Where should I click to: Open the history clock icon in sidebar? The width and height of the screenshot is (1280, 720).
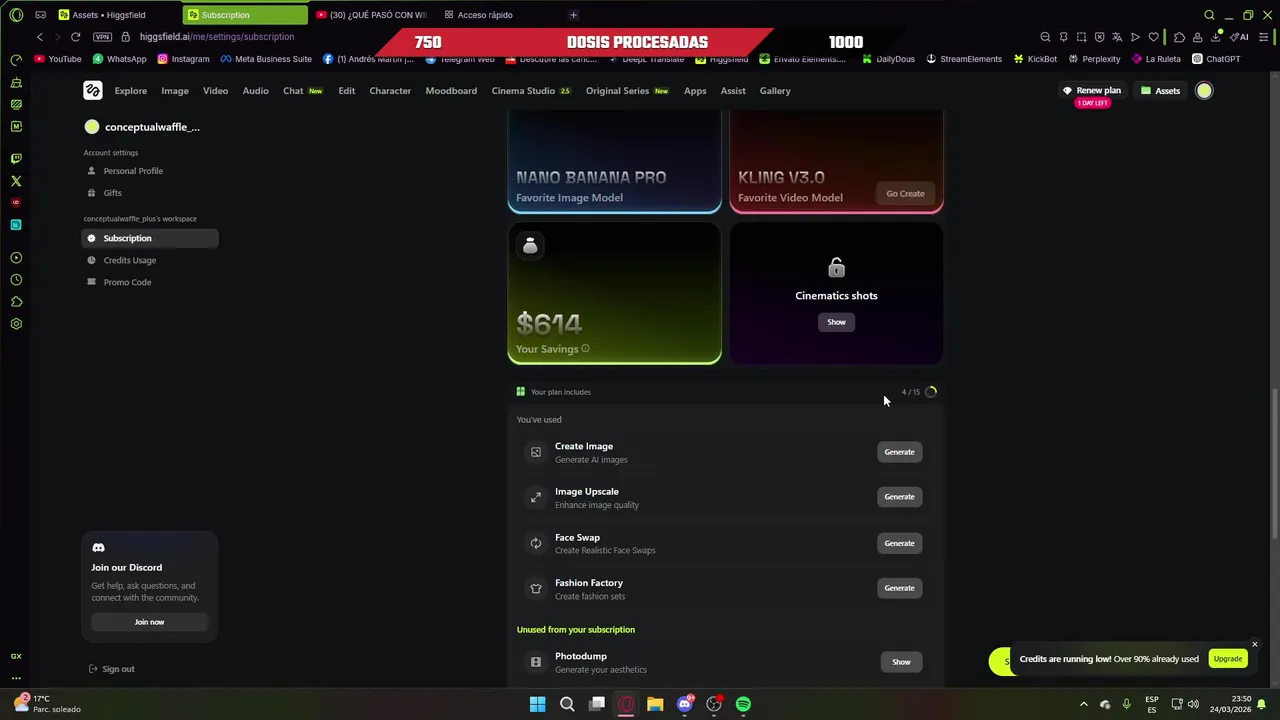pyautogui.click(x=16, y=280)
